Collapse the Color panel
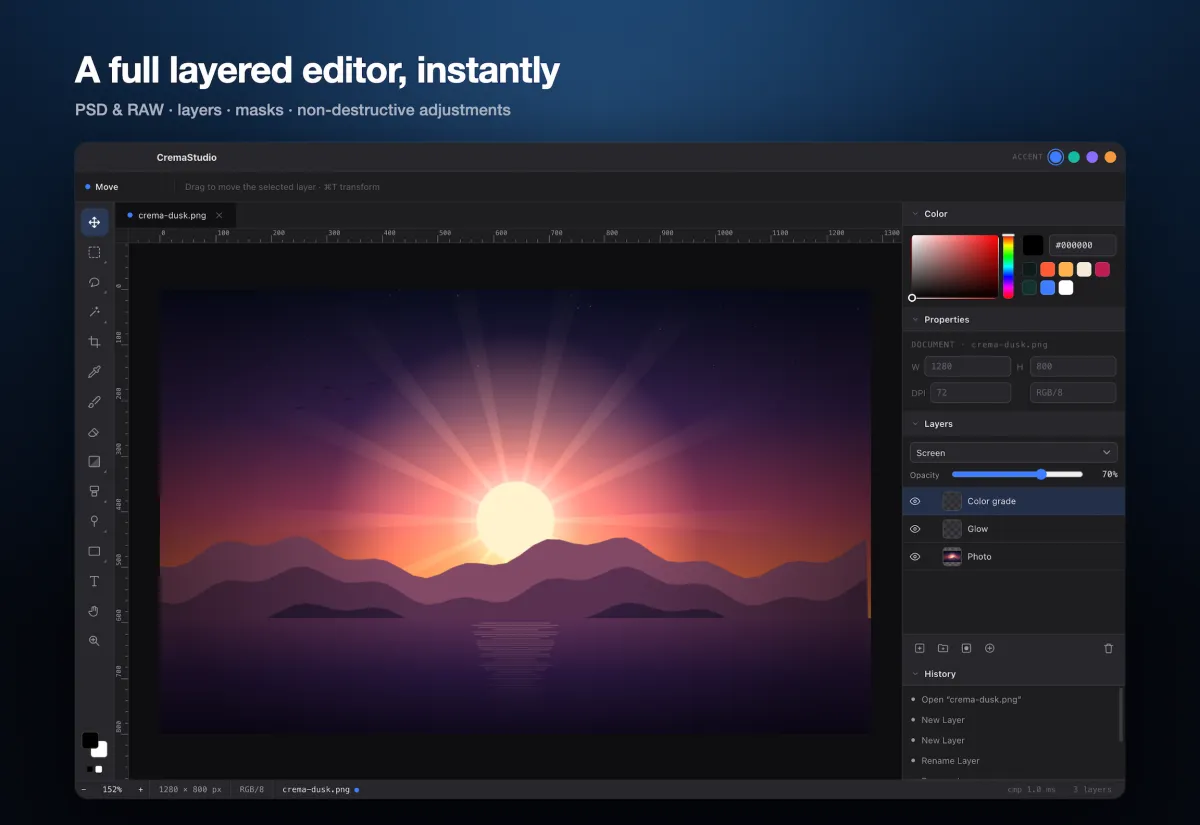The height and width of the screenshot is (825, 1200). click(915, 214)
